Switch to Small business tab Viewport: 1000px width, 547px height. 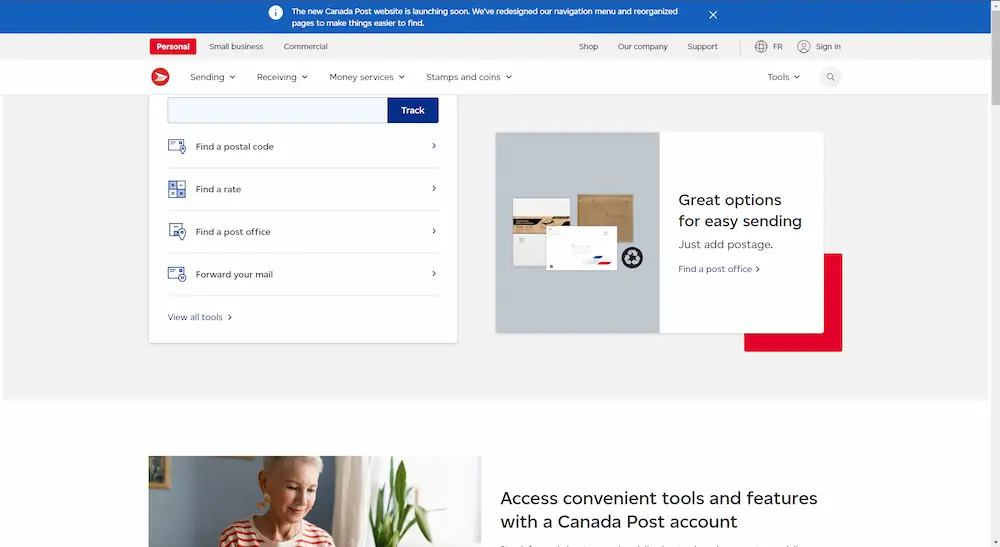point(236,47)
